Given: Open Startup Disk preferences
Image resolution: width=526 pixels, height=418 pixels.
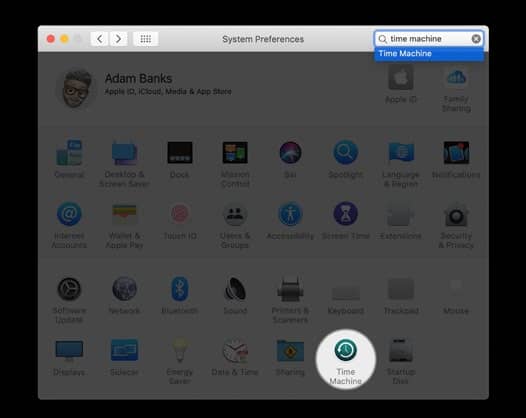Looking at the screenshot, I should click(x=401, y=361).
